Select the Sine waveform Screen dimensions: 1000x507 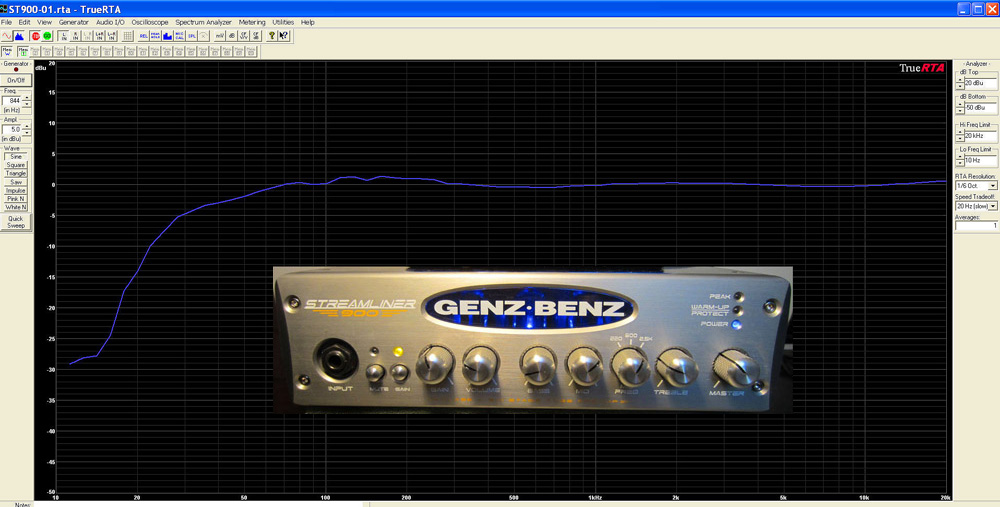pos(16,156)
